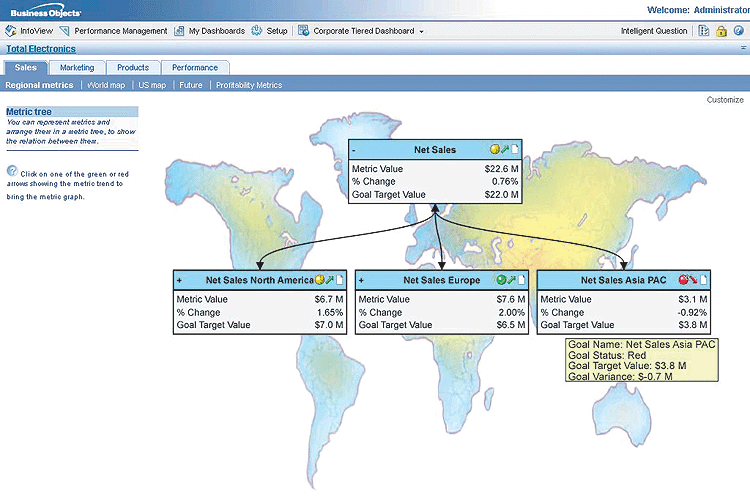Select World map sub-tab
Viewport: 750px width, 498px height.
coord(106,85)
